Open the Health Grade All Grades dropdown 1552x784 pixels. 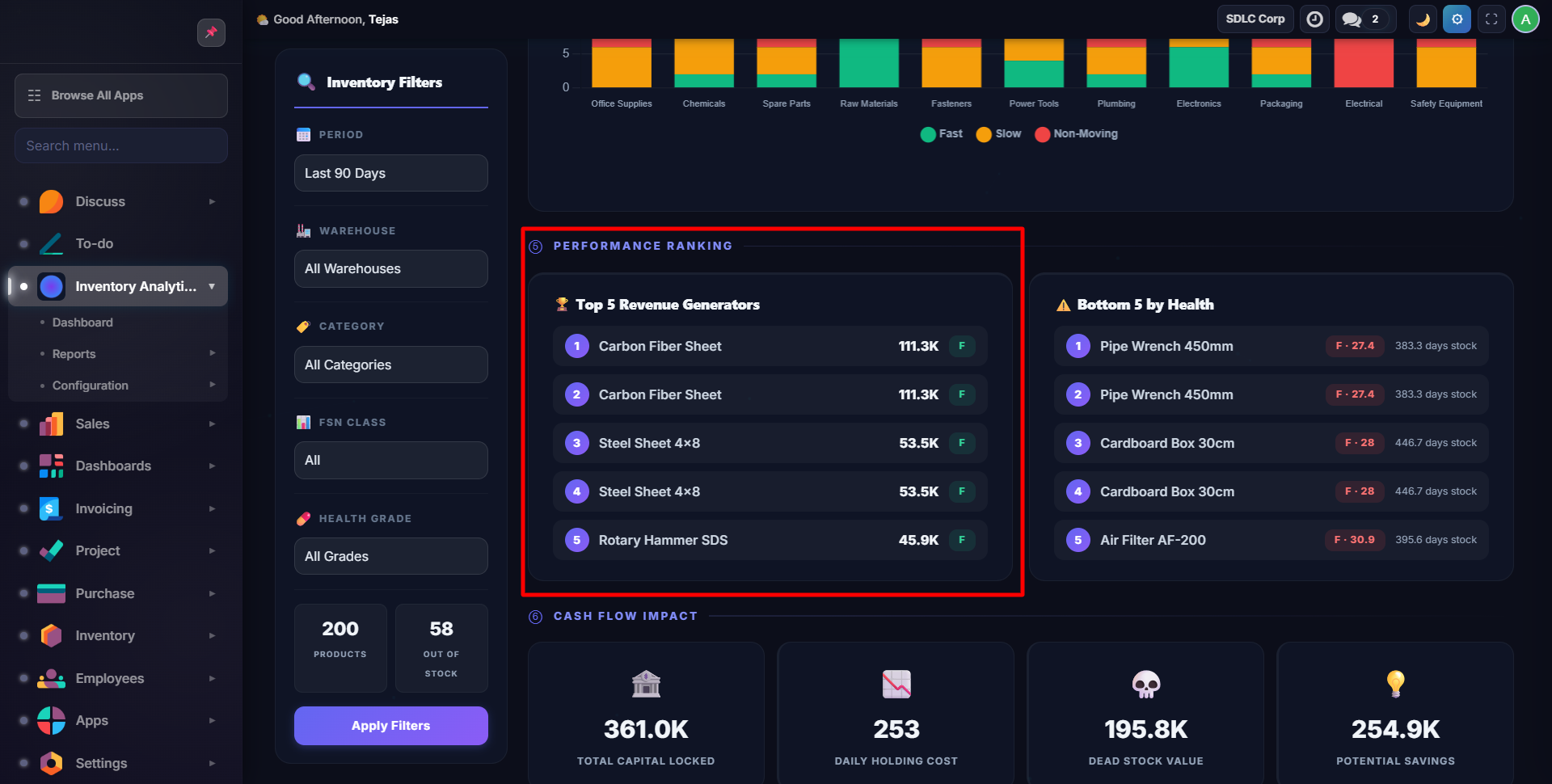pyautogui.click(x=390, y=556)
